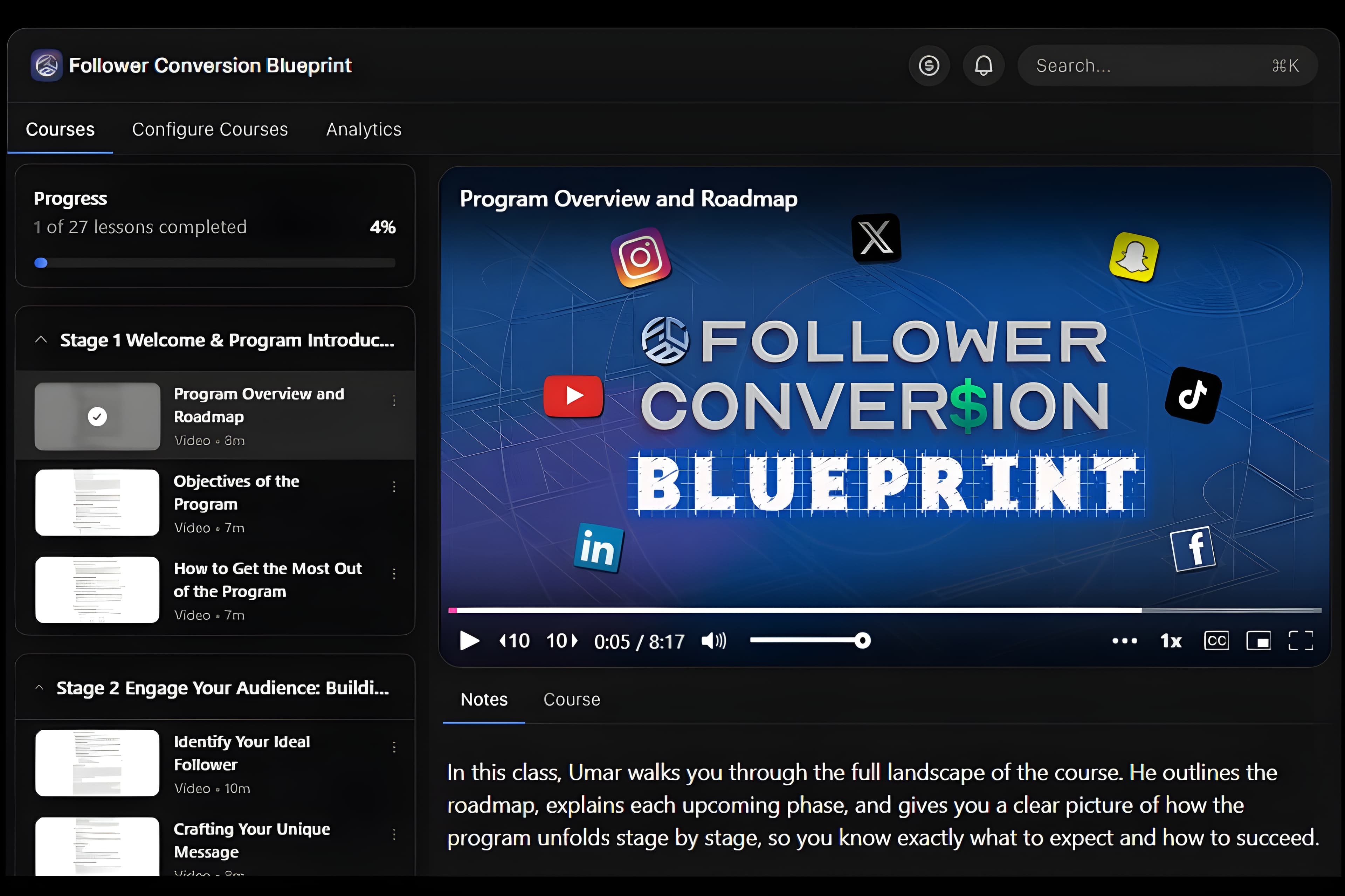Switch to Course tab below video
Image resolution: width=1345 pixels, height=896 pixels.
(571, 699)
